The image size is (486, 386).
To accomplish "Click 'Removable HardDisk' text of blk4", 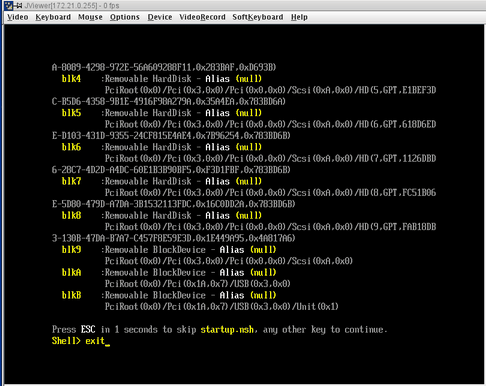I will coord(148,79).
